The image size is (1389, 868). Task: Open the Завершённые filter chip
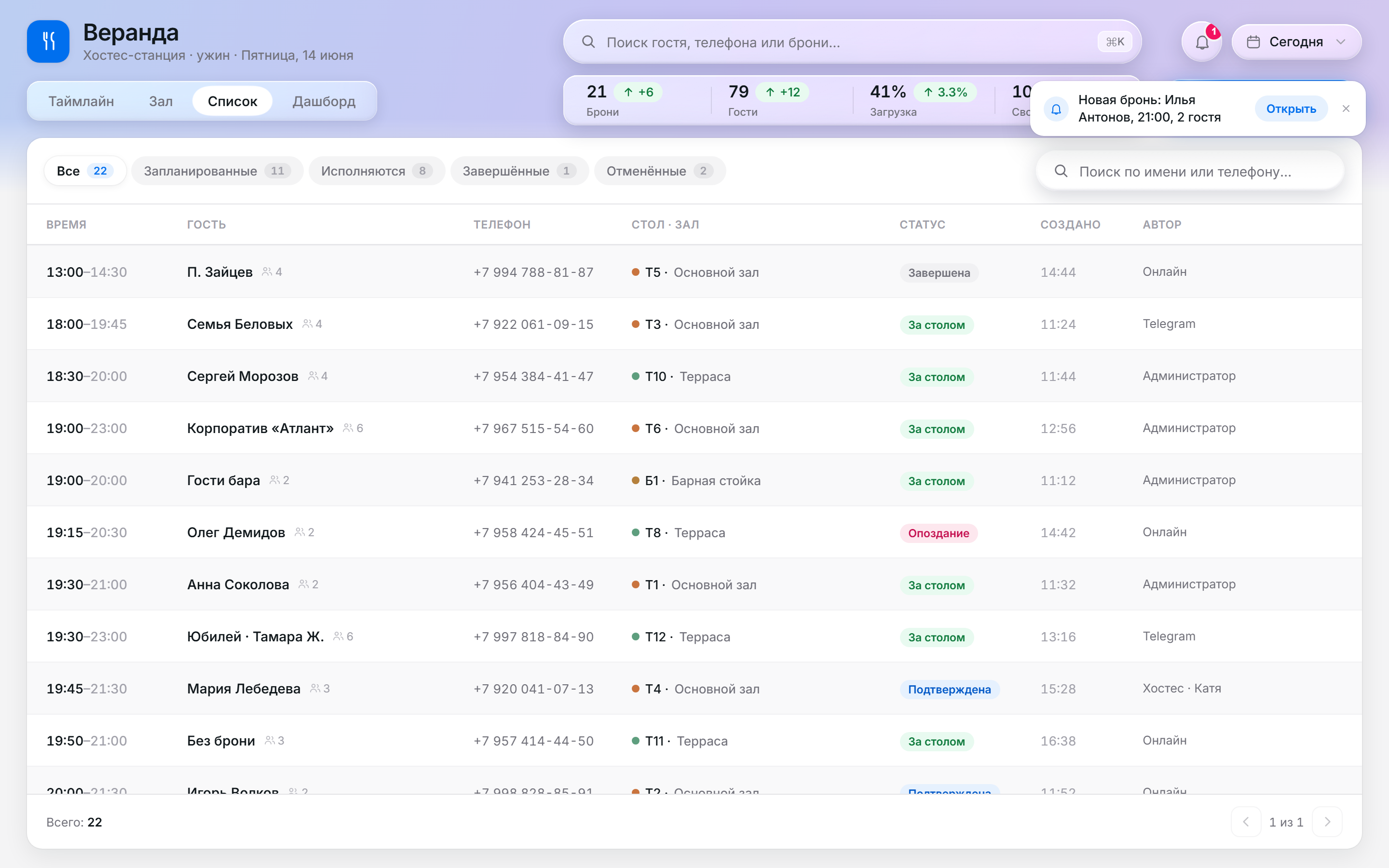click(x=519, y=171)
